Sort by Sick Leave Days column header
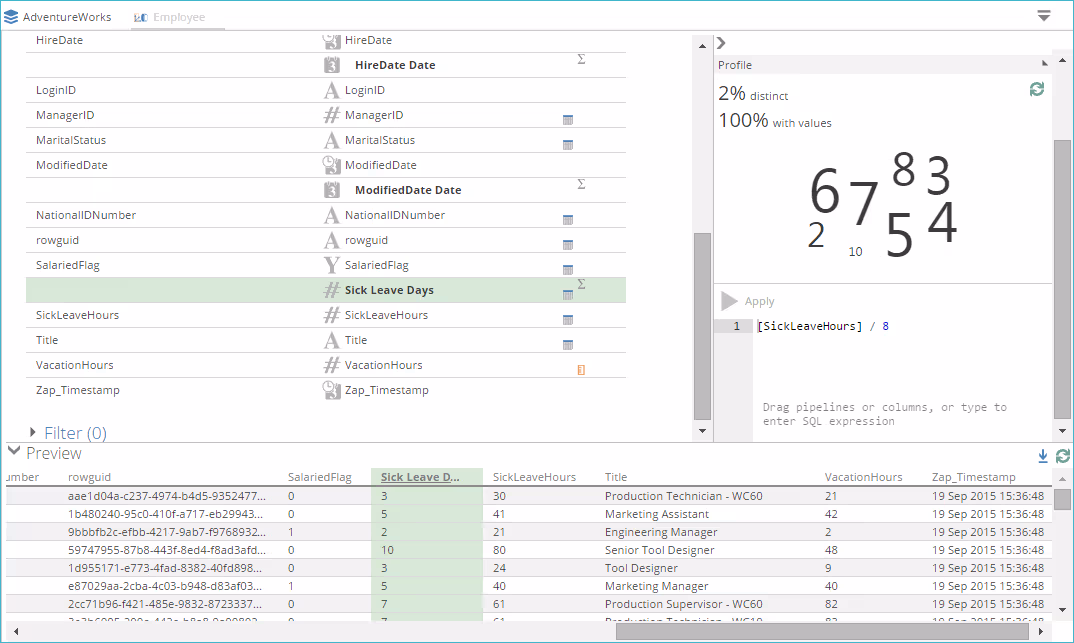1074x643 pixels. click(420, 477)
